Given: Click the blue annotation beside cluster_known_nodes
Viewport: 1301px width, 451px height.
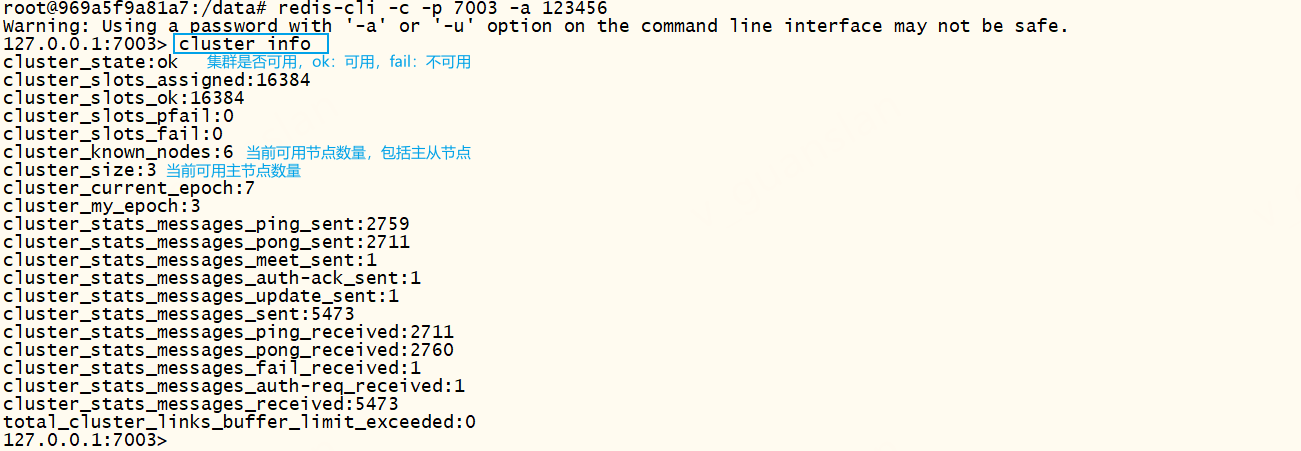Looking at the screenshot, I should (358, 153).
